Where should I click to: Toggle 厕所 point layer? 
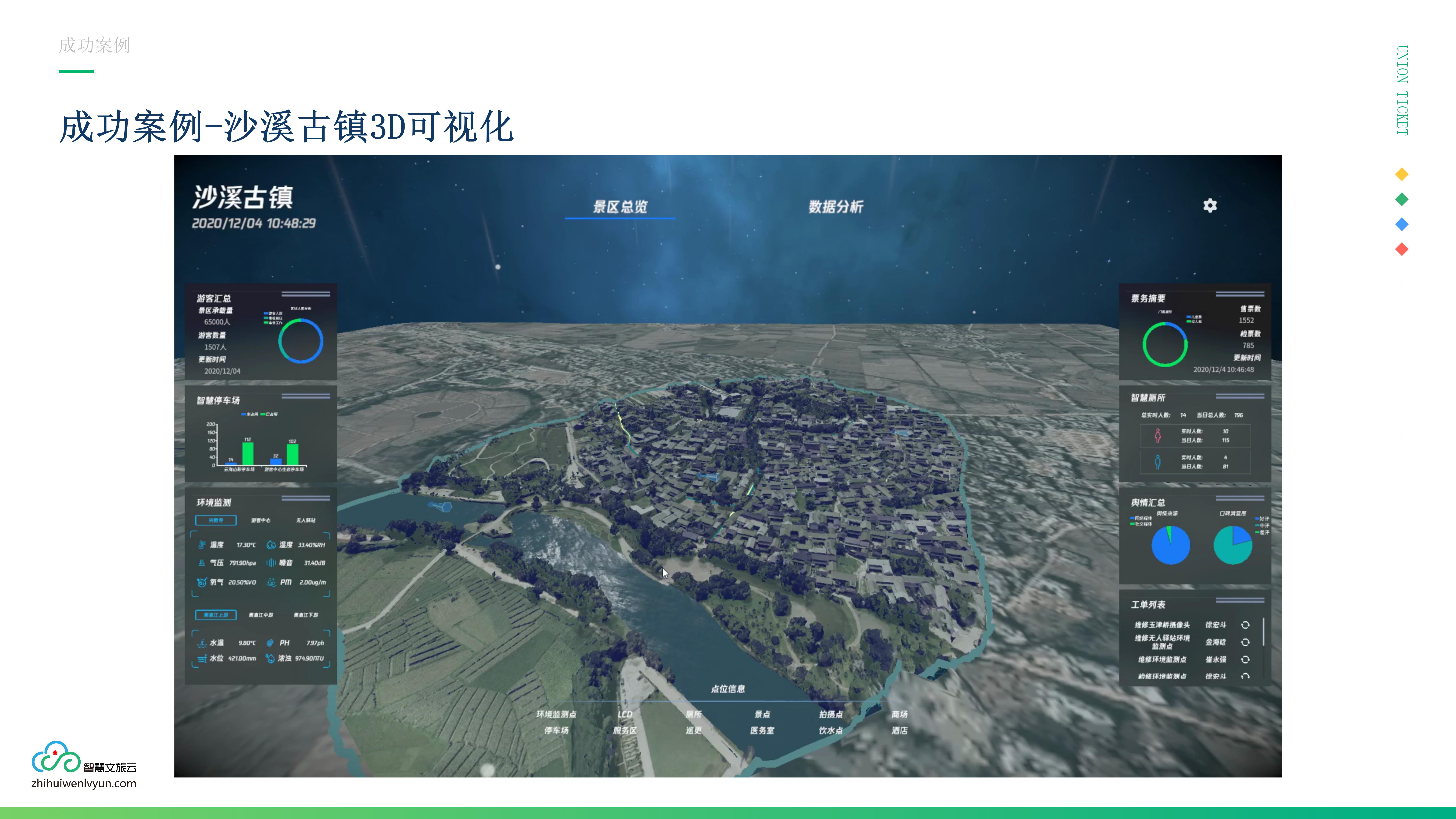[693, 714]
